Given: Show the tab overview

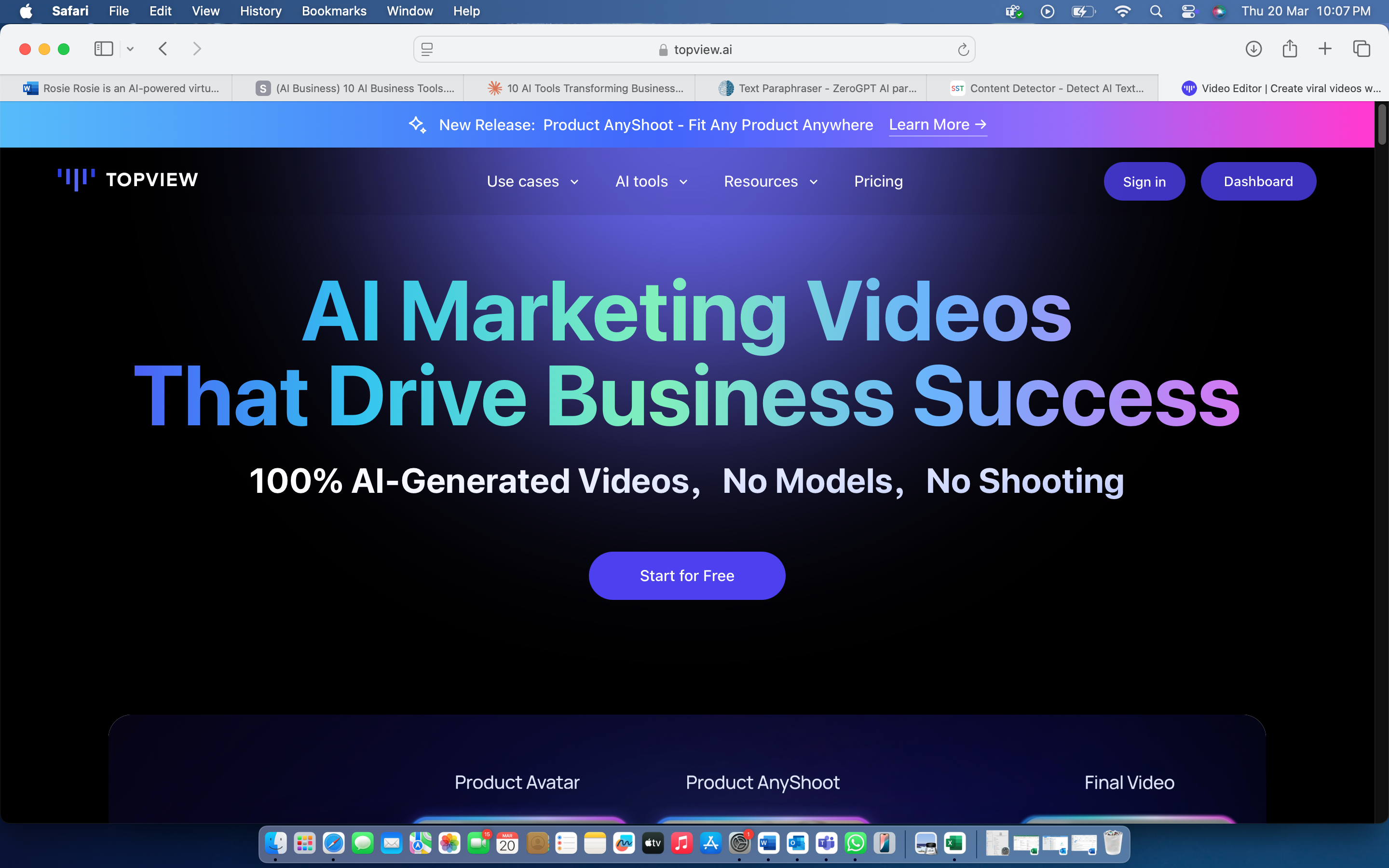Looking at the screenshot, I should coord(1362,49).
